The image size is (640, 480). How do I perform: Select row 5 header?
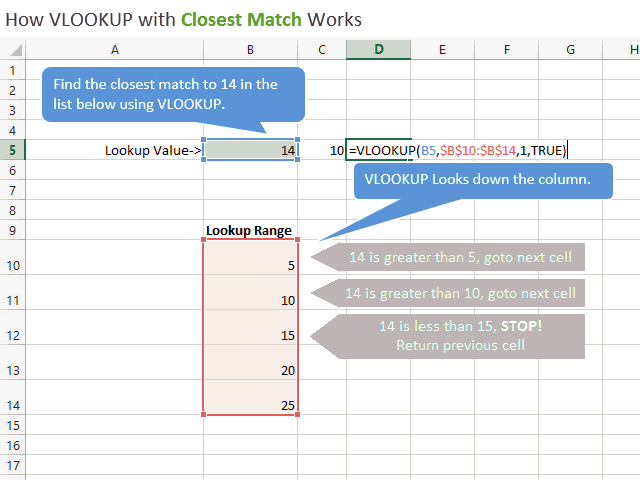[13, 150]
